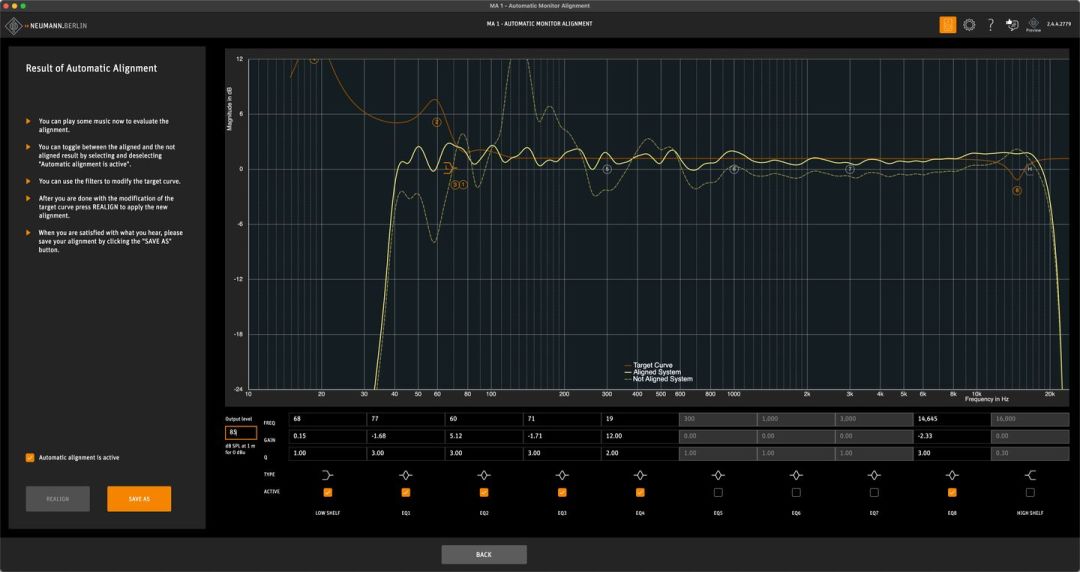Select filter node 6 near 1000 Hz
The height and width of the screenshot is (572, 1080).
pyautogui.click(x=734, y=169)
